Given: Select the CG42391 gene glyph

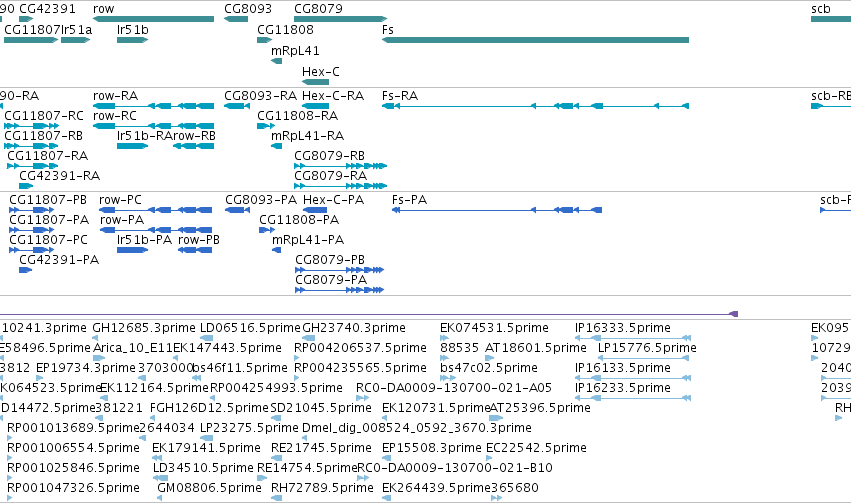Looking at the screenshot, I should [x=26, y=19].
